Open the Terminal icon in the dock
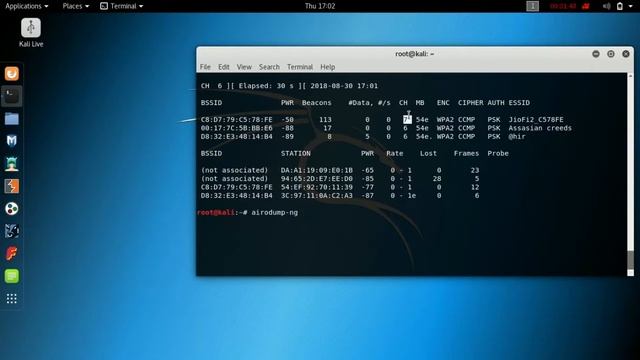The image size is (640, 360). click(11, 96)
